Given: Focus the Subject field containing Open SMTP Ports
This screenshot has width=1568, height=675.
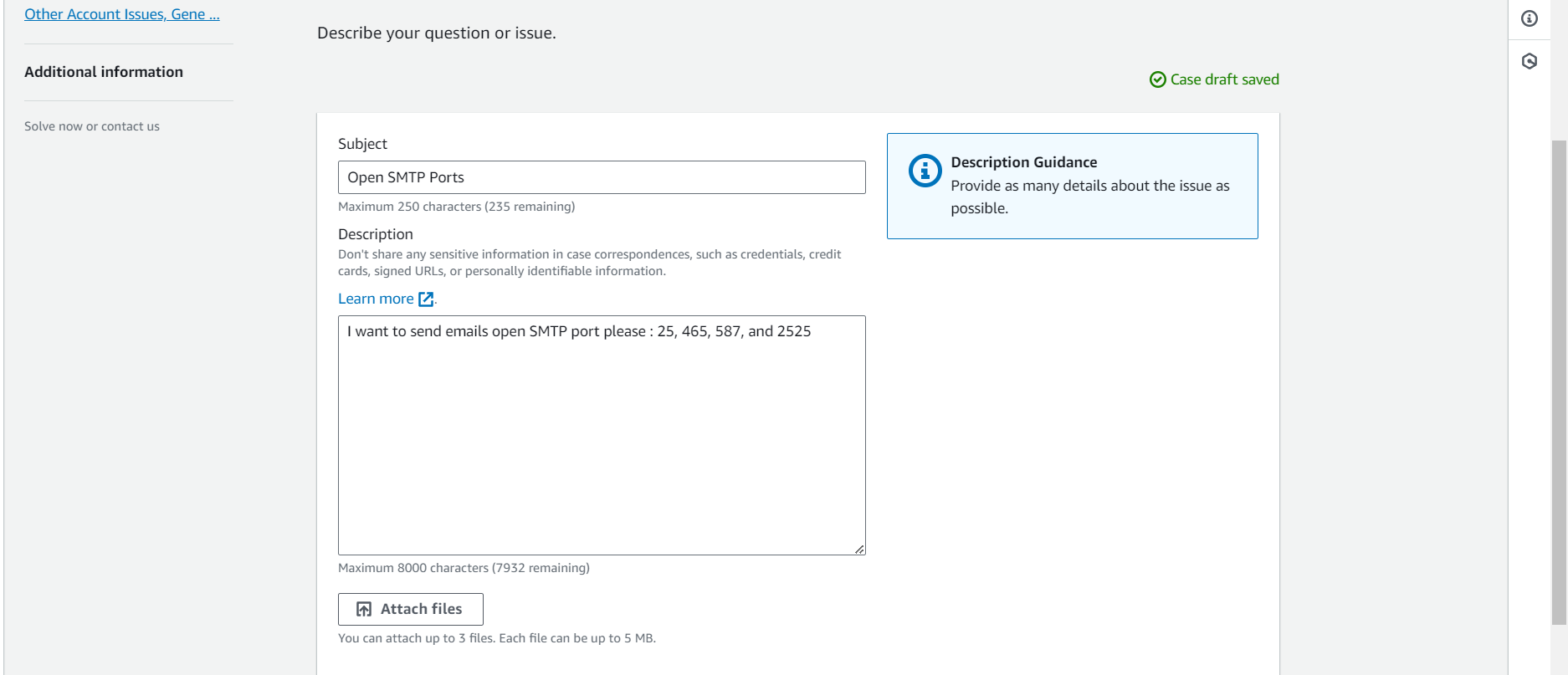Looking at the screenshot, I should tap(602, 177).
